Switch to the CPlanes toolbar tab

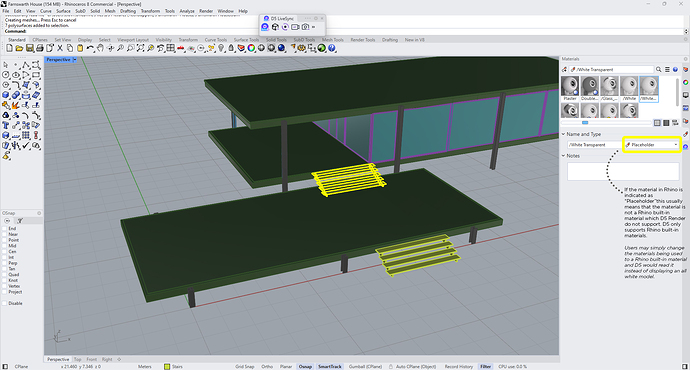(40, 40)
